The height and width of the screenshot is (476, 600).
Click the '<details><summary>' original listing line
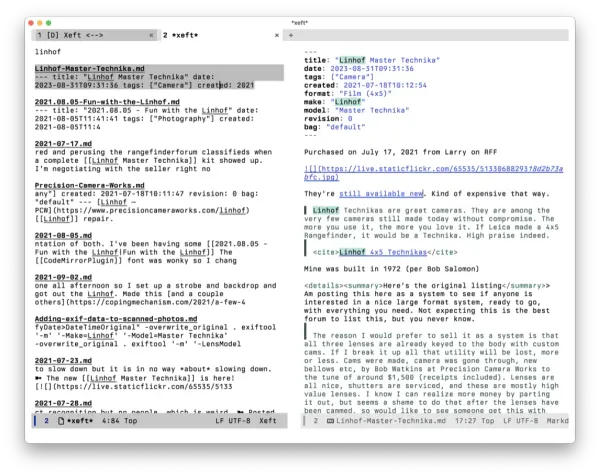pos(427,285)
